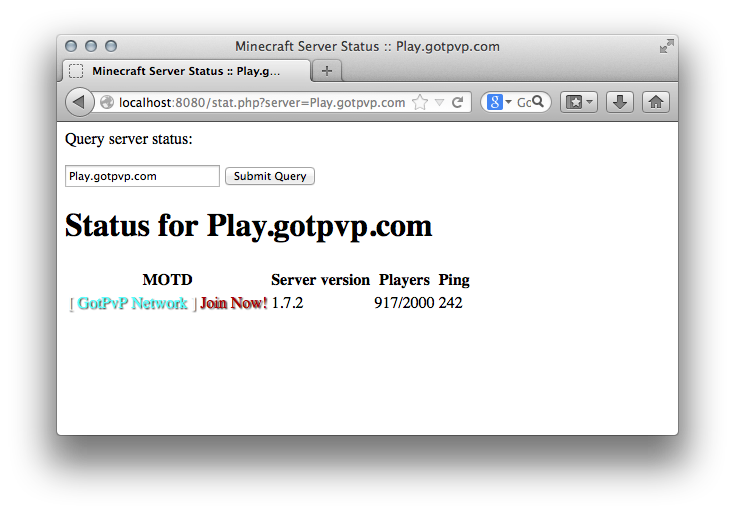Image resolution: width=735 pixels, height=514 pixels.
Task: Reload the page with the refresh icon
Action: click(458, 102)
